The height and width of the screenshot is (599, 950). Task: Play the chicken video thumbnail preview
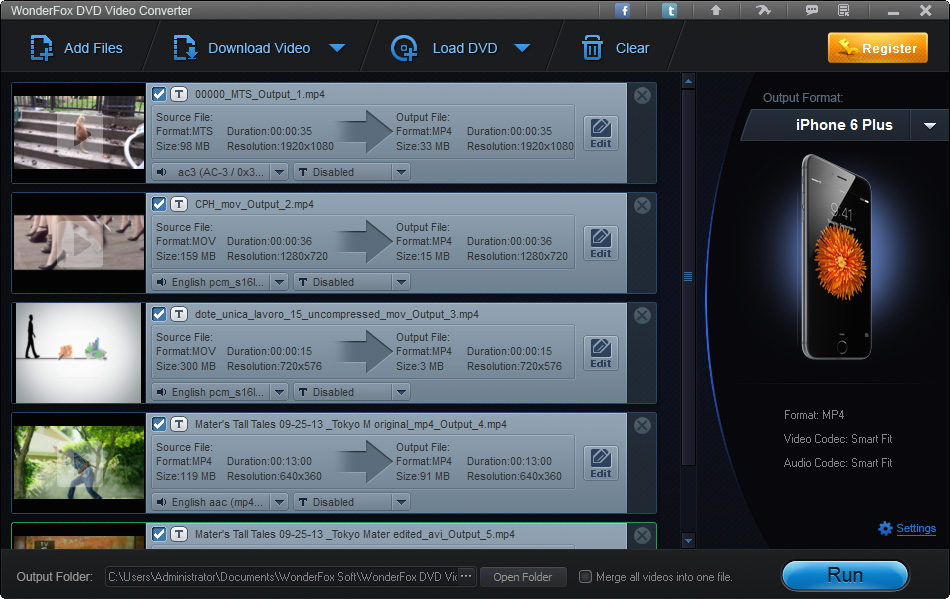(79, 133)
